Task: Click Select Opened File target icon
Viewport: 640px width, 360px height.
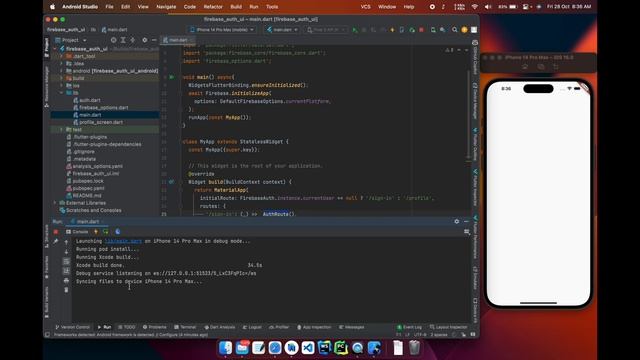Action: (113, 40)
